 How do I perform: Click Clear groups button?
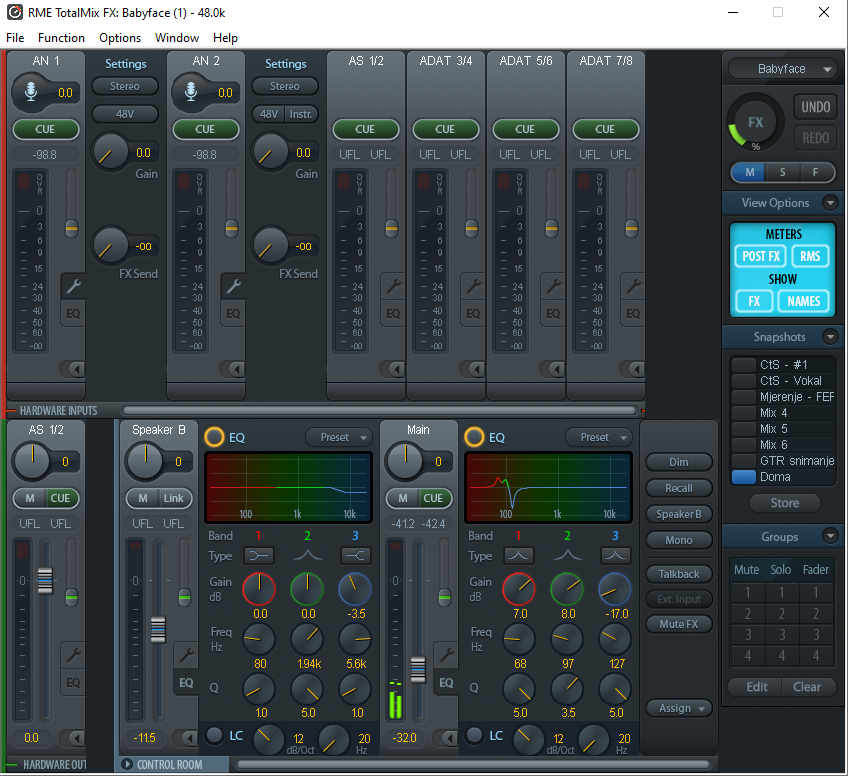coord(807,687)
